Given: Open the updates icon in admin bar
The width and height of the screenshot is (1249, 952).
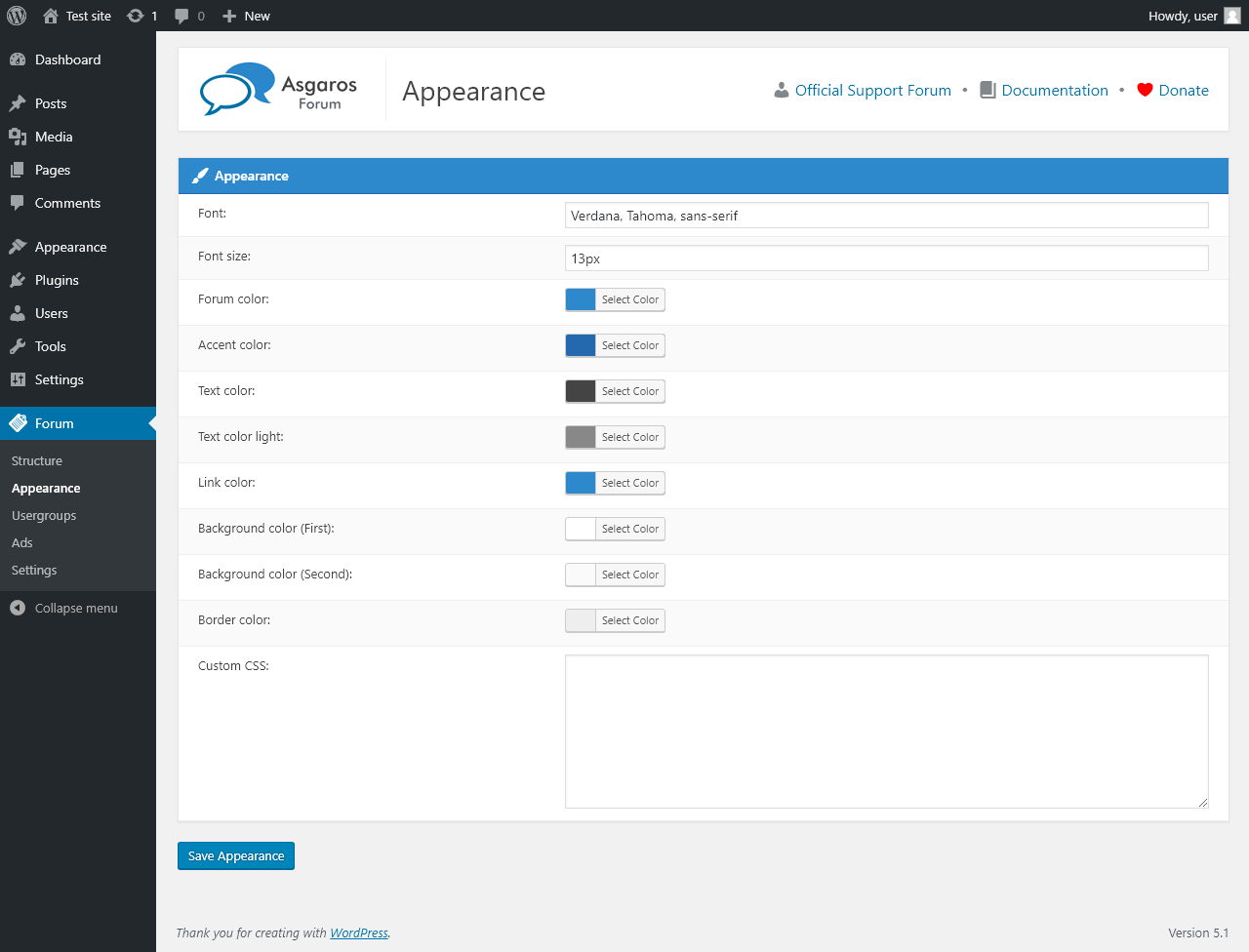Looking at the screenshot, I should 136,16.
